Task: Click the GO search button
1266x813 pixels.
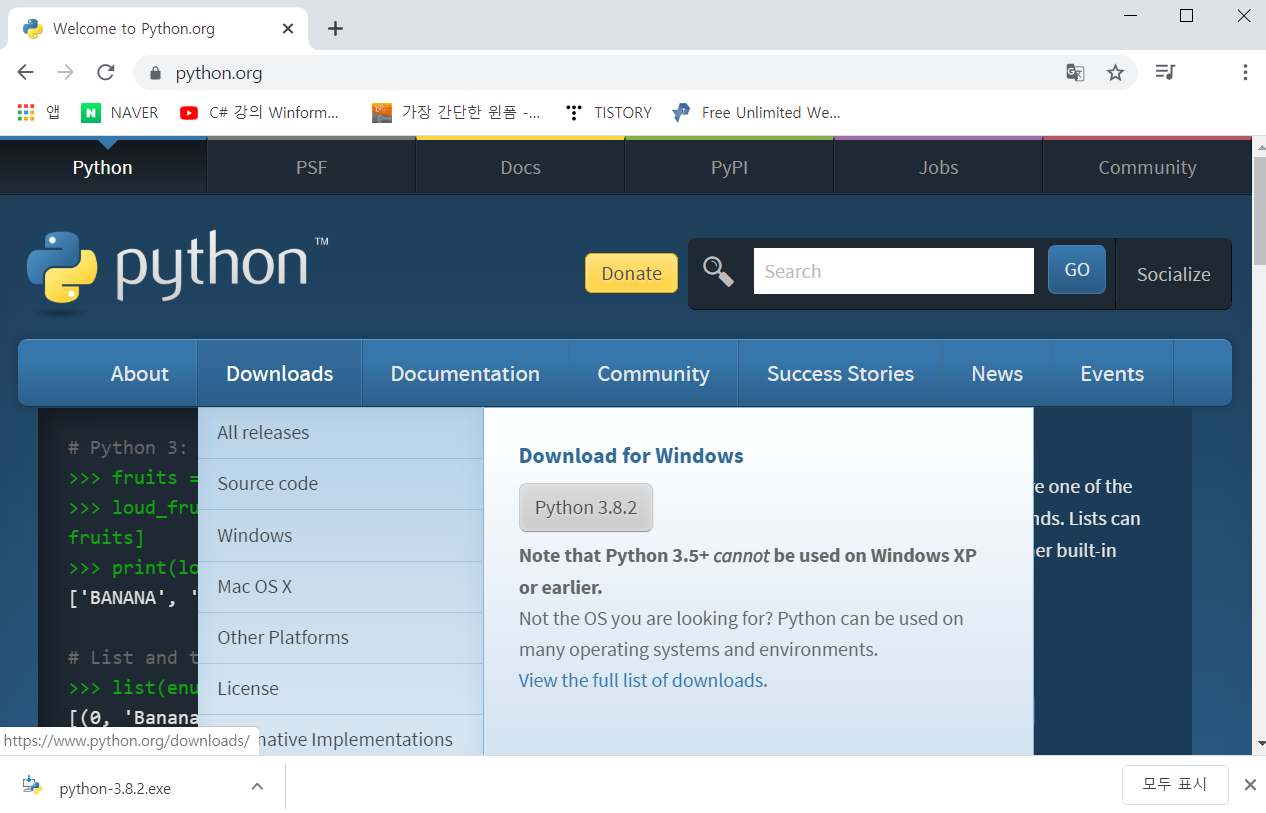Action: [x=1077, y=270]
